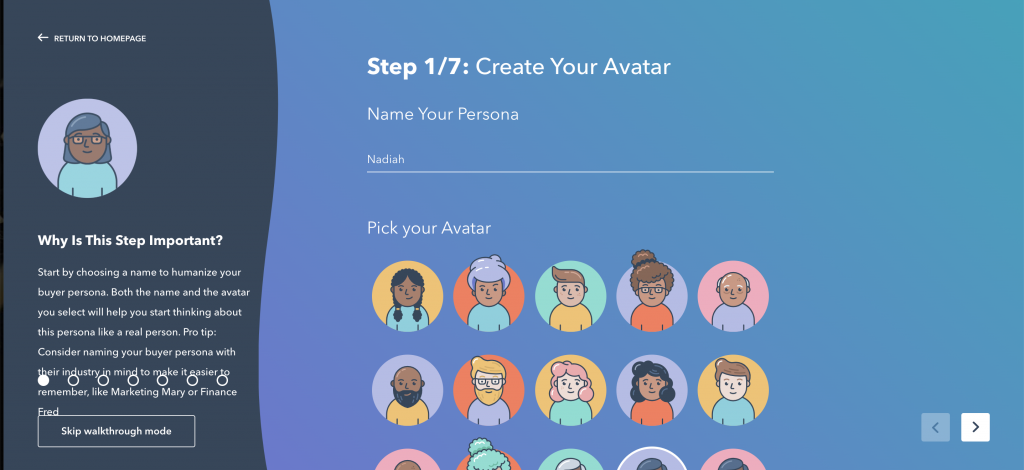The width and height of the screenshot is (1024, 470).
Task: Advance to next step with right chevron
Action: point(975,427)
